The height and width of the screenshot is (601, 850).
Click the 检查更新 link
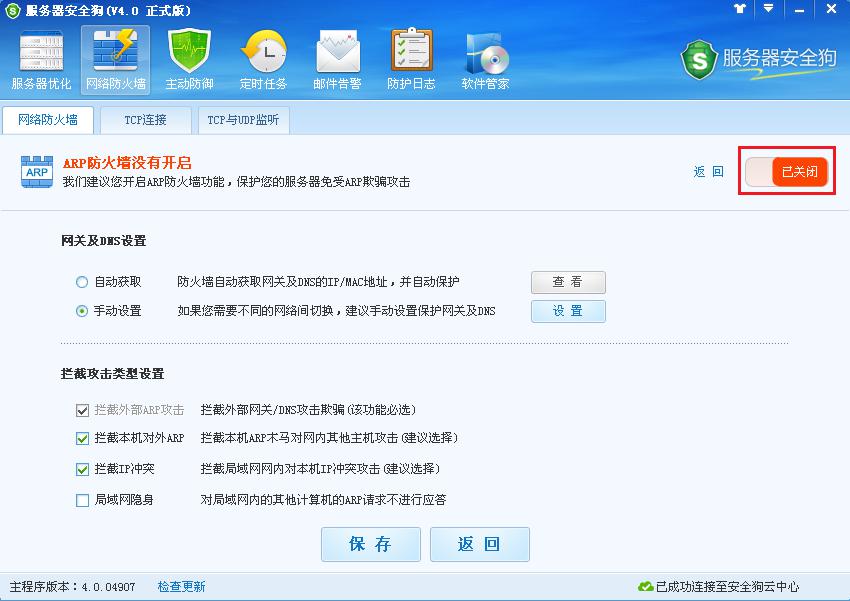coord(180,588)
